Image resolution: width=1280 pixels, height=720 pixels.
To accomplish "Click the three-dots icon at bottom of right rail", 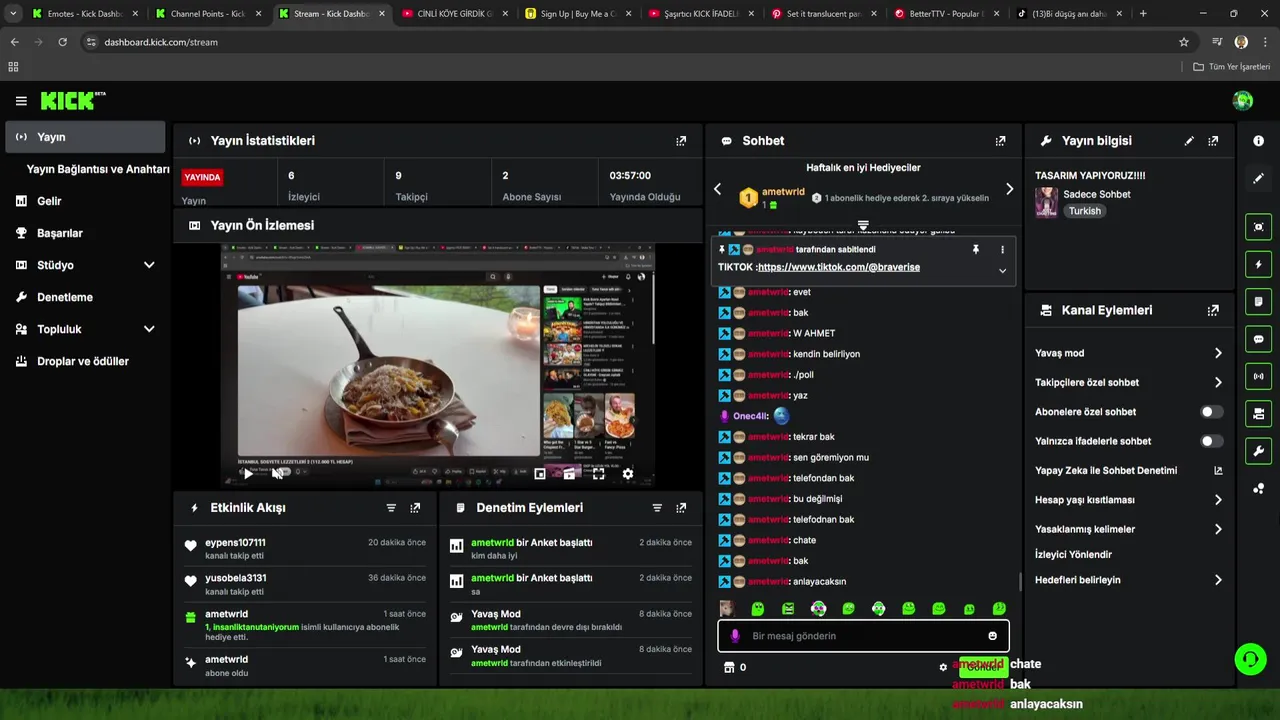I will (1258, 488).
